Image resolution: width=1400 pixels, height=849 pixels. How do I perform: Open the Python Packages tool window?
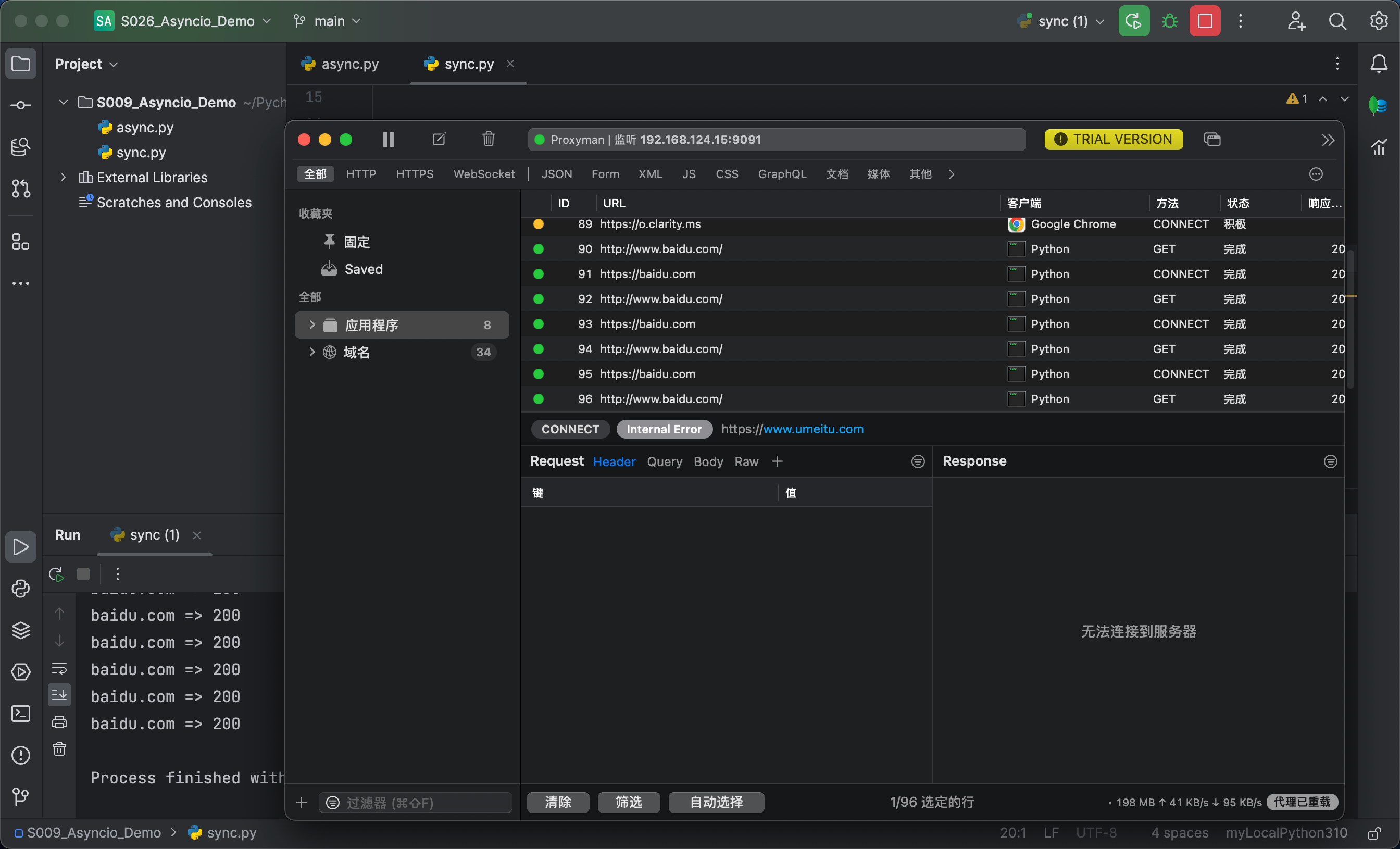(x=21, y=630)
